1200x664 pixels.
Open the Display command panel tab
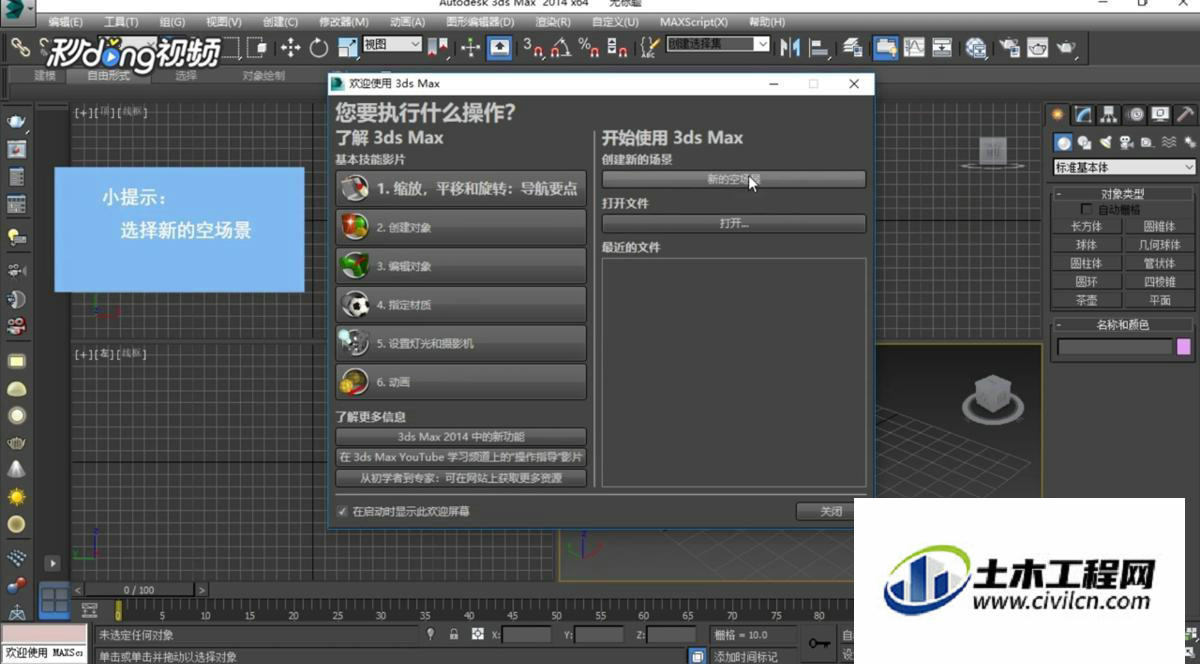pos(1160,114)
